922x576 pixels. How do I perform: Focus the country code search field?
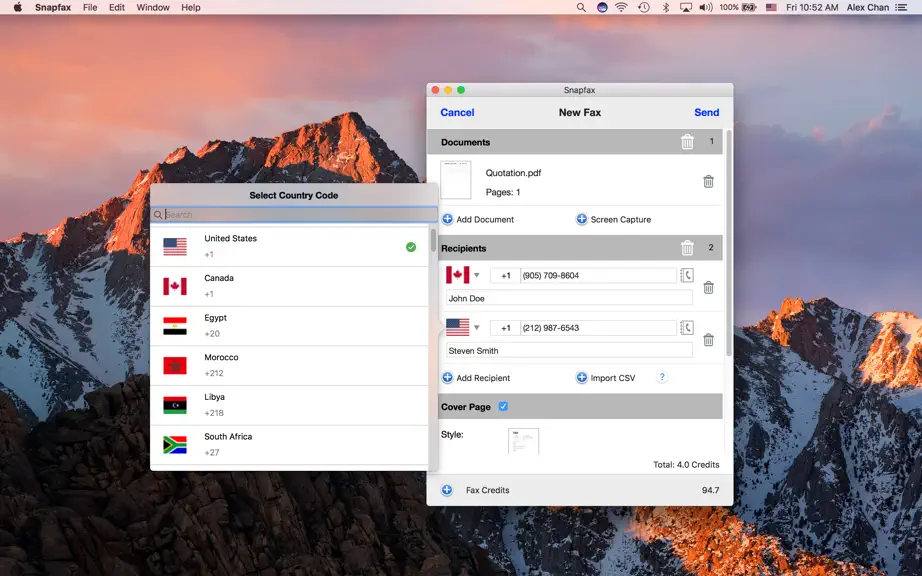tap(294, 215)
